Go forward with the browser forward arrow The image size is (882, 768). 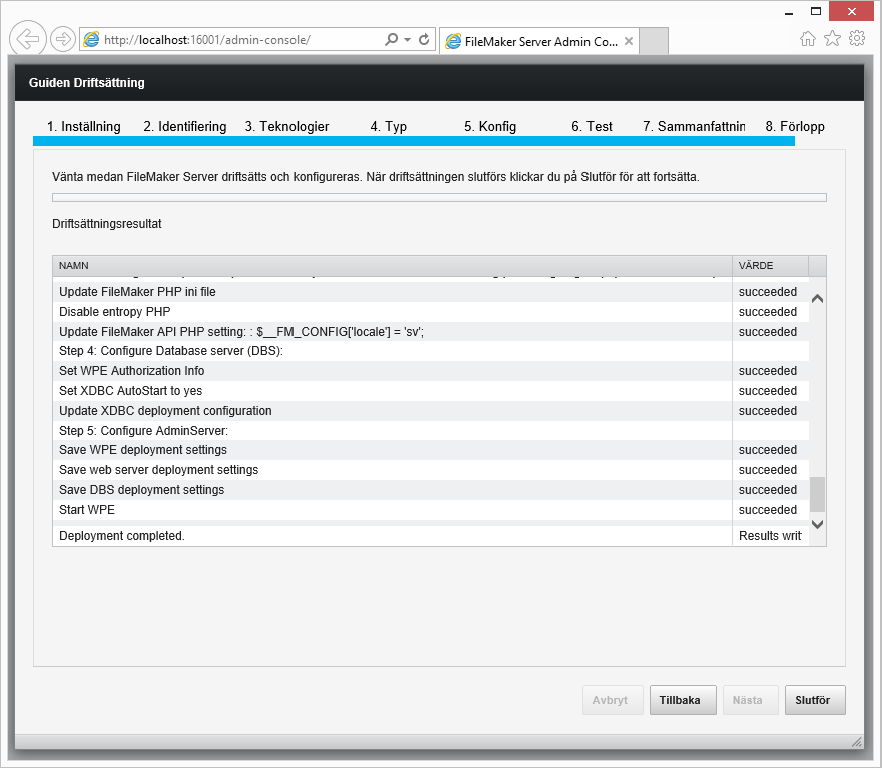[x=62, y=39]
